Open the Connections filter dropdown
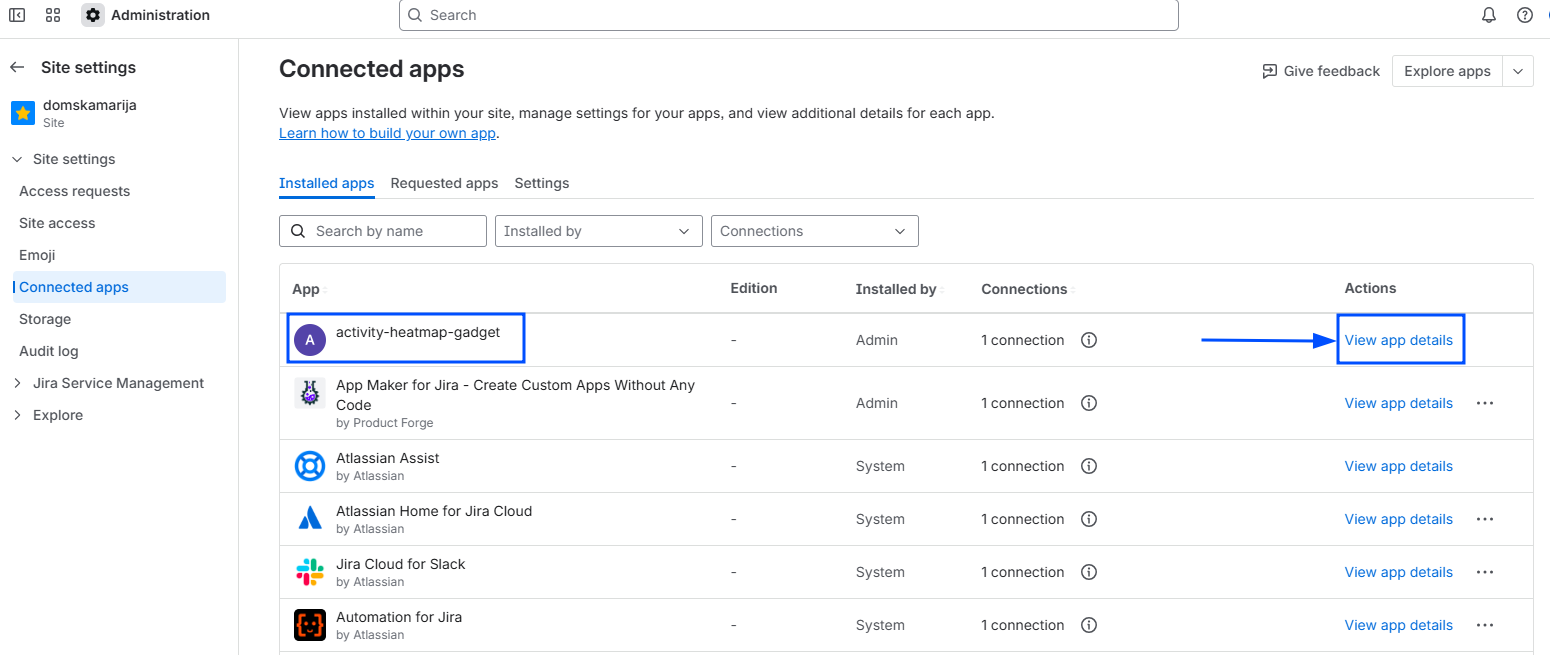This screenshot has height=655, width=1550. [812, 231]
